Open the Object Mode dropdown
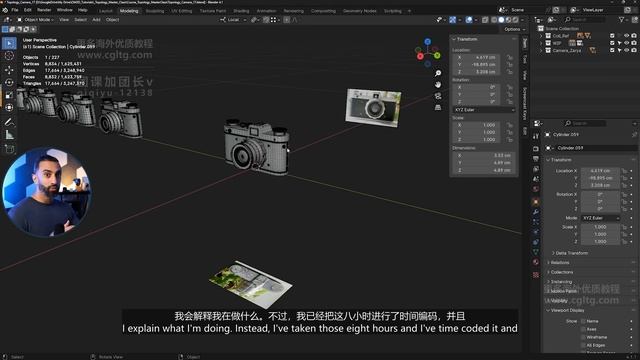The width and height of the screenshot is (640, 360). 36,20
